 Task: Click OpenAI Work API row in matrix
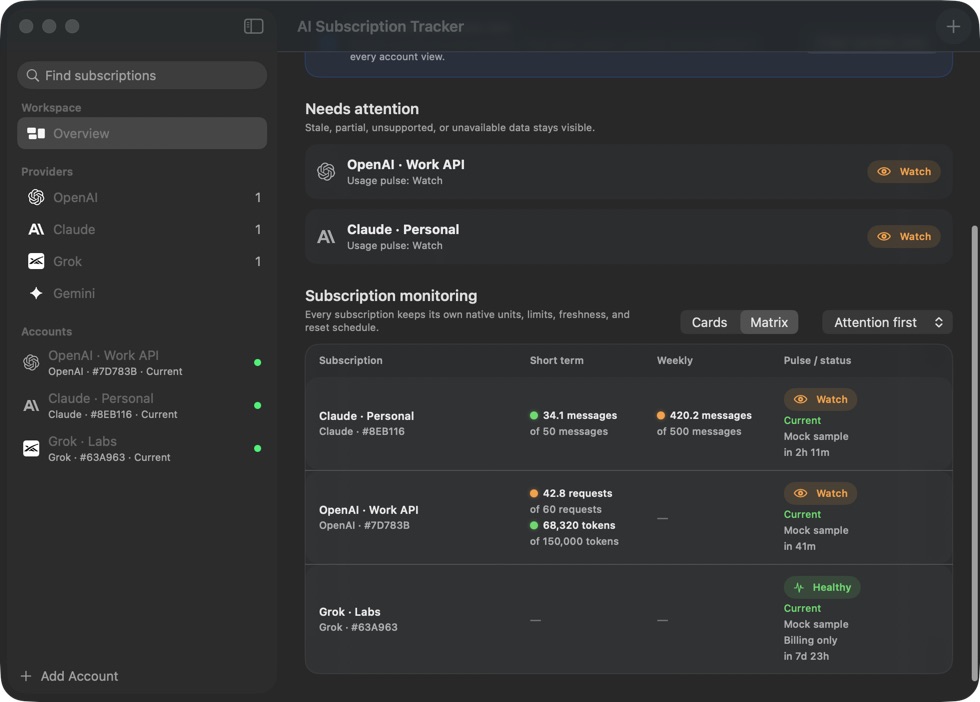click(x=629, y=518)
